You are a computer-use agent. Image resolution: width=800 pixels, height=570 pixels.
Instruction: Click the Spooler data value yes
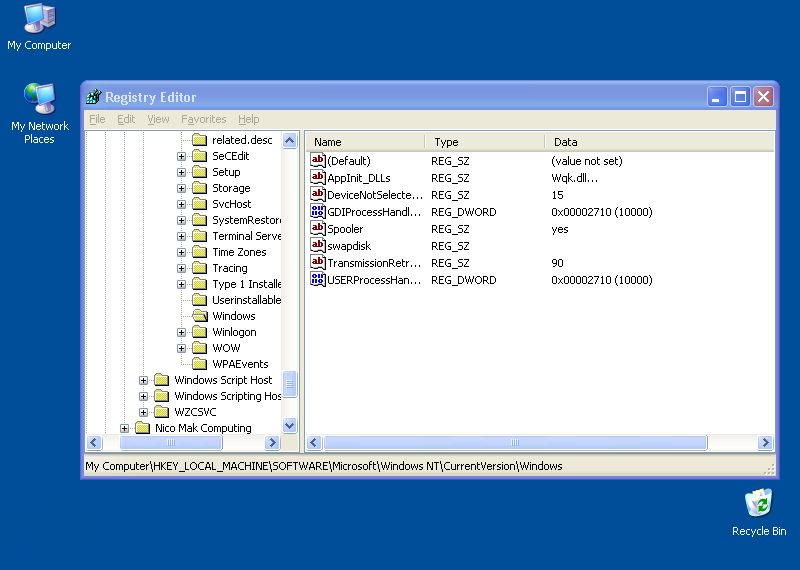(x=560, y=229)
